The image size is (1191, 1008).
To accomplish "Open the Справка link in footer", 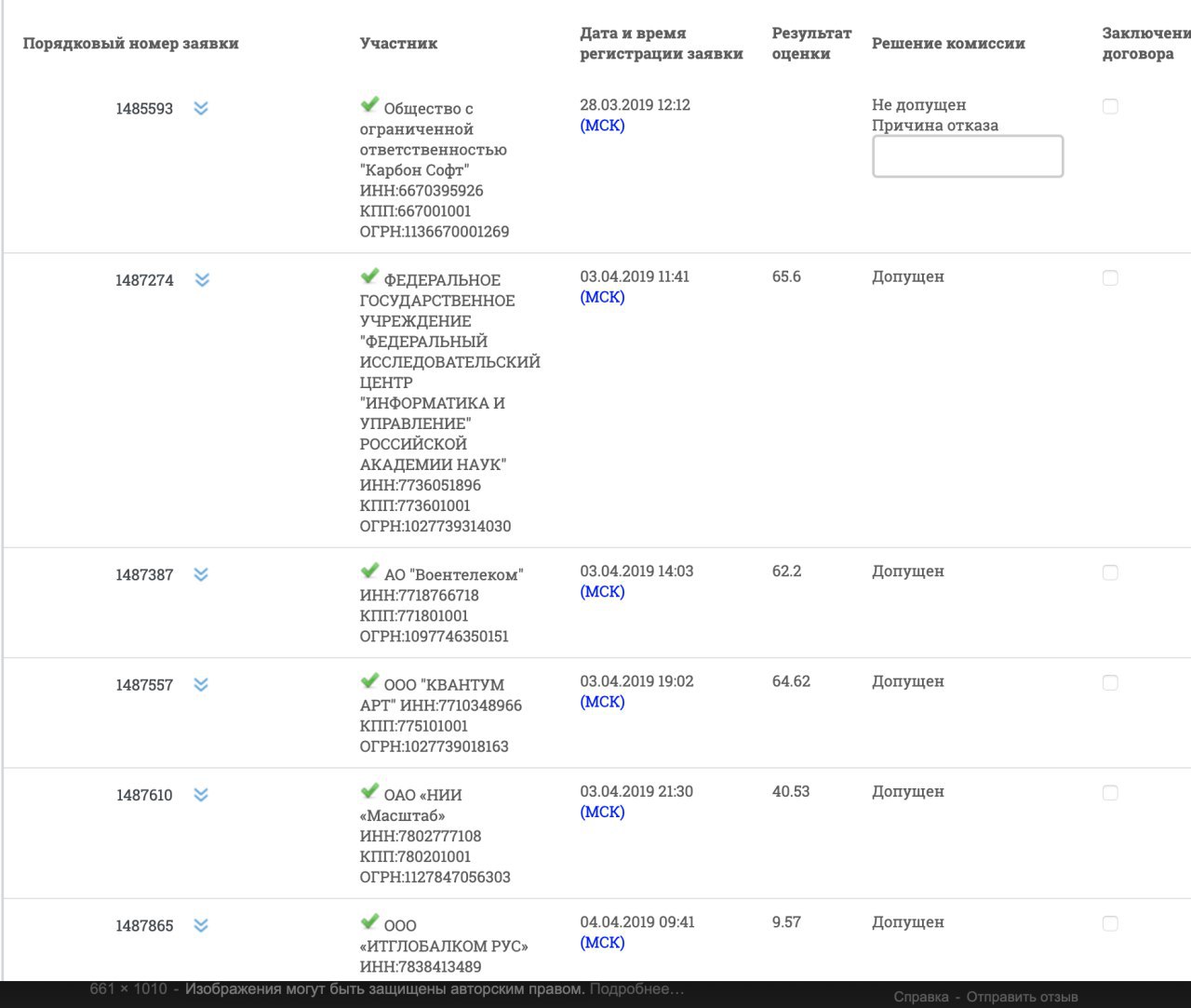I will 921,997.
